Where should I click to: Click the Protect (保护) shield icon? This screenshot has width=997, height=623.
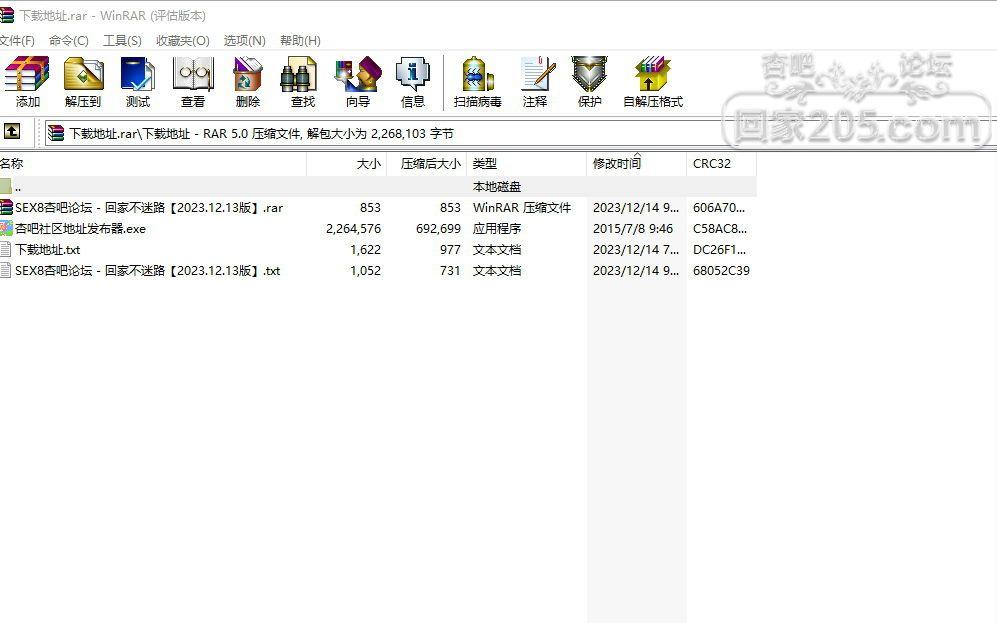pos(589,74)
